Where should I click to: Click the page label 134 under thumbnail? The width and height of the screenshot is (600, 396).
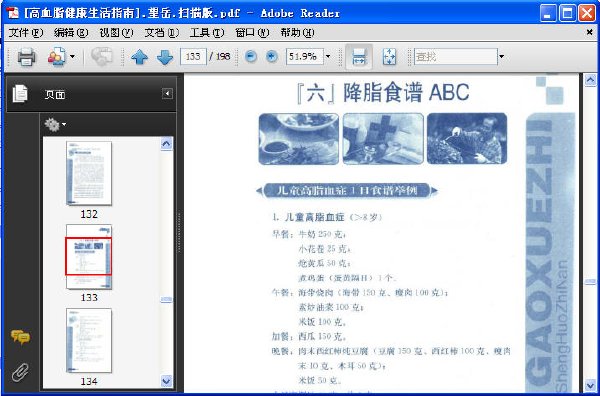pyautogui.click(x=89, y=381)
